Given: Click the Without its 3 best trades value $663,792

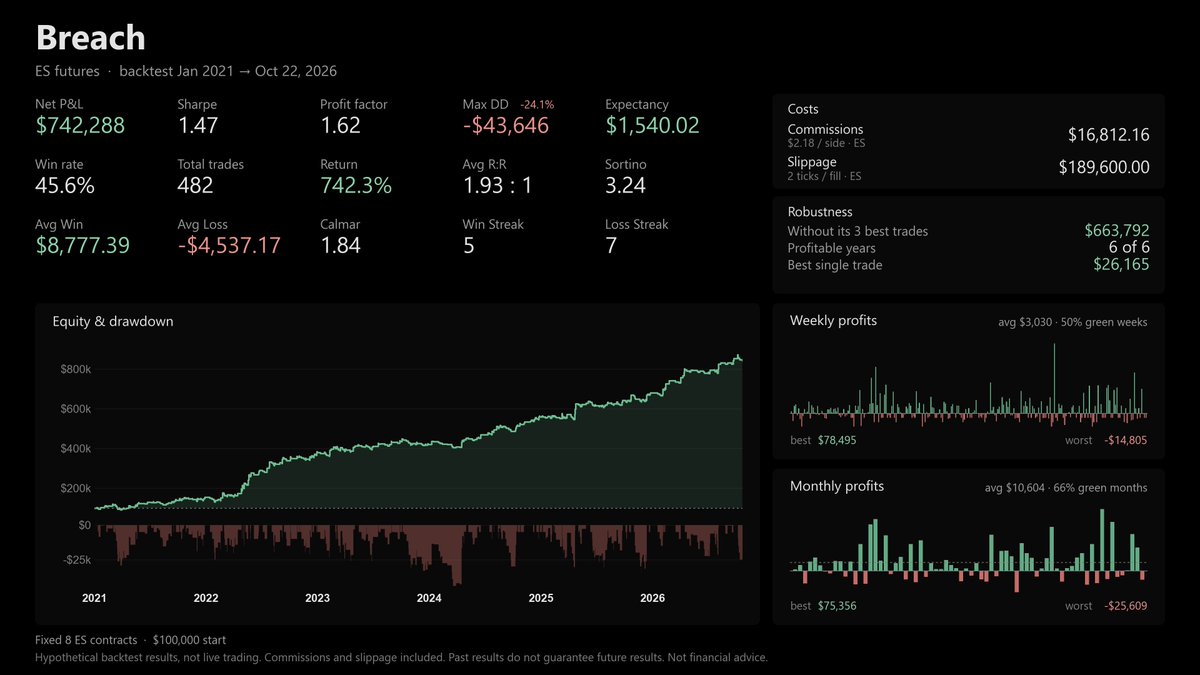Looking at the screenshot, I should coord(1117,231).
